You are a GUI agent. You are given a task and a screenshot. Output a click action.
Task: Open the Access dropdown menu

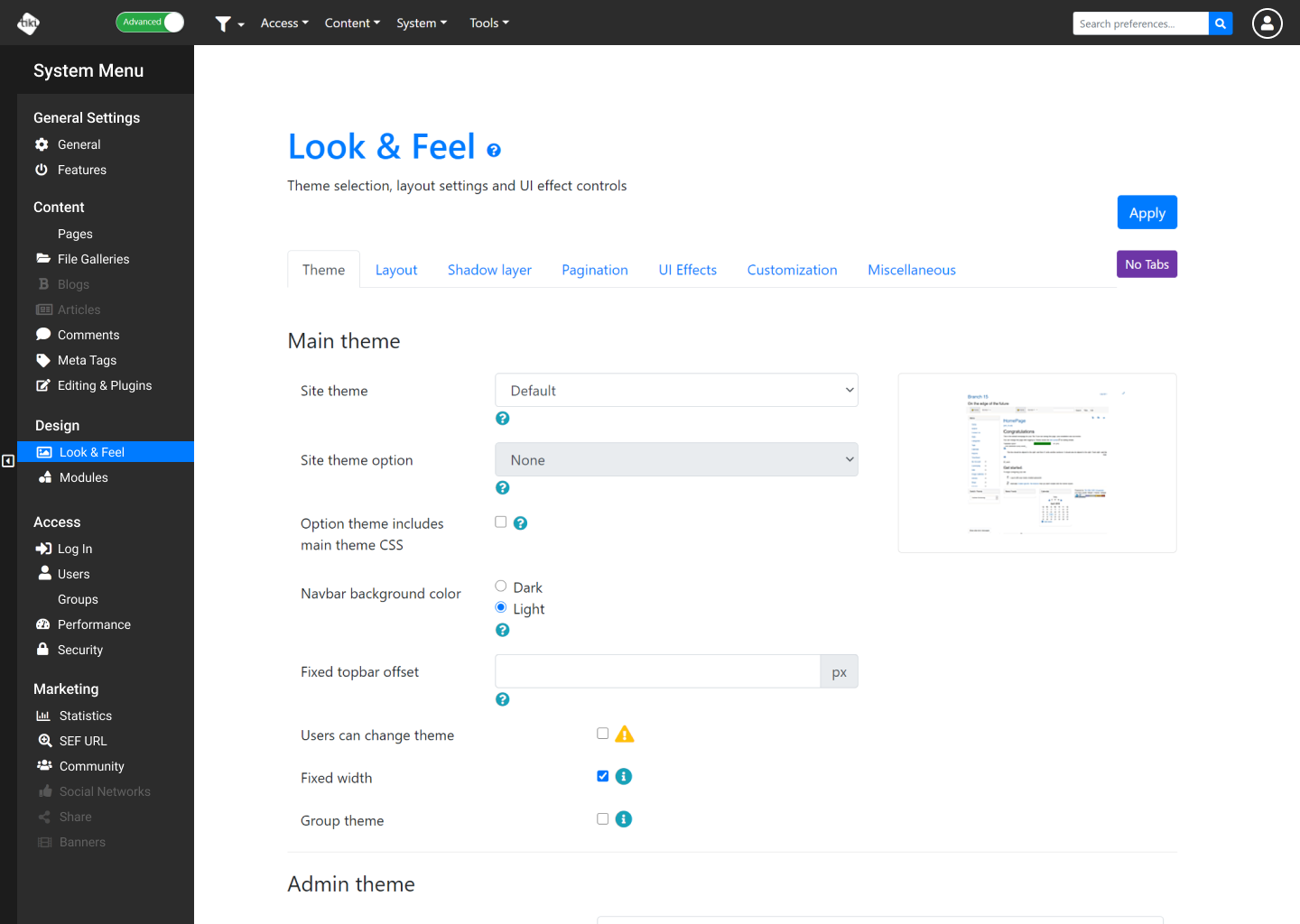click(284, 23)
